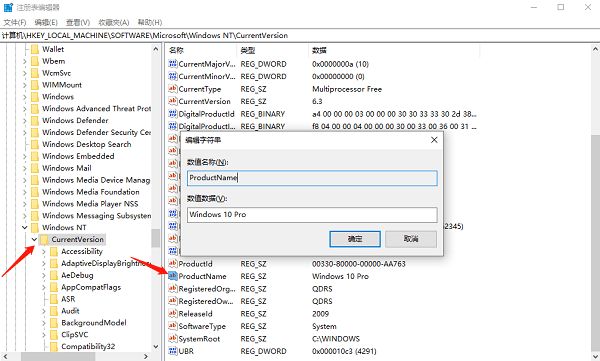The height and width of the screenshot is (361, 600).
Task: Select the ReleaseId string value icon
Action: [173, 313]
